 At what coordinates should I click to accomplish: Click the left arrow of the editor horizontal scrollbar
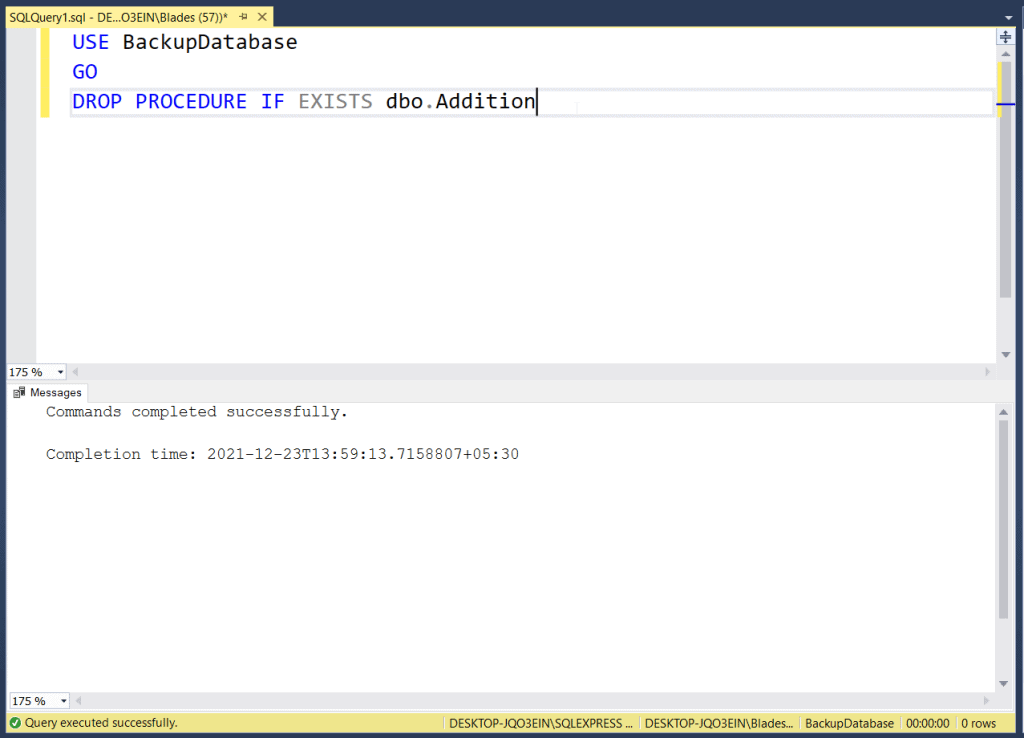click(x=74, y=371)
